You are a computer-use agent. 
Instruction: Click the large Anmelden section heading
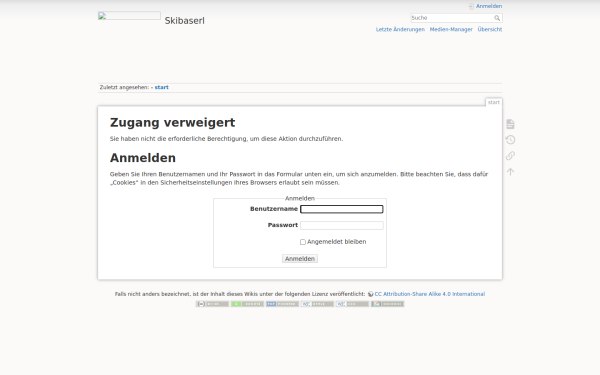click(143, 158)
